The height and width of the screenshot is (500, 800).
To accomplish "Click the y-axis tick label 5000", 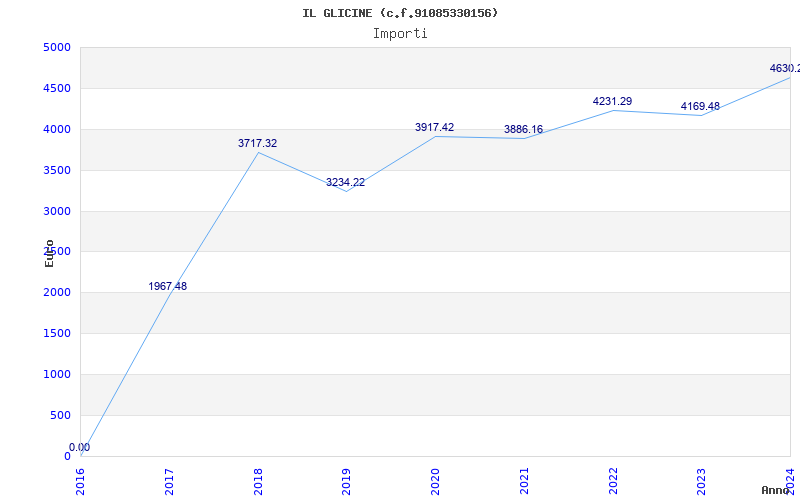I will point(57,48).
